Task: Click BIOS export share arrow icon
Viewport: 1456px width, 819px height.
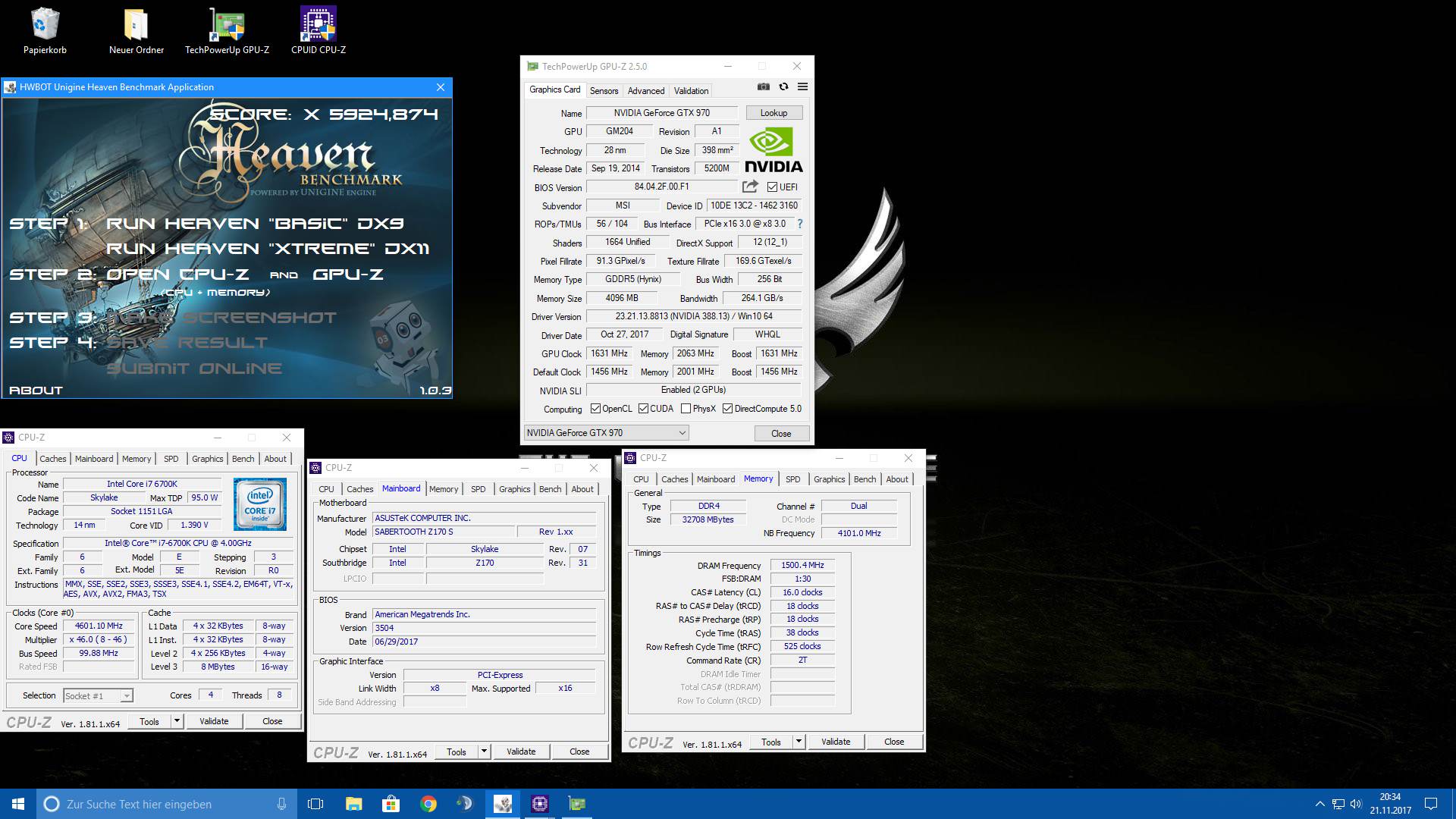Action: [x=750, y=187]
